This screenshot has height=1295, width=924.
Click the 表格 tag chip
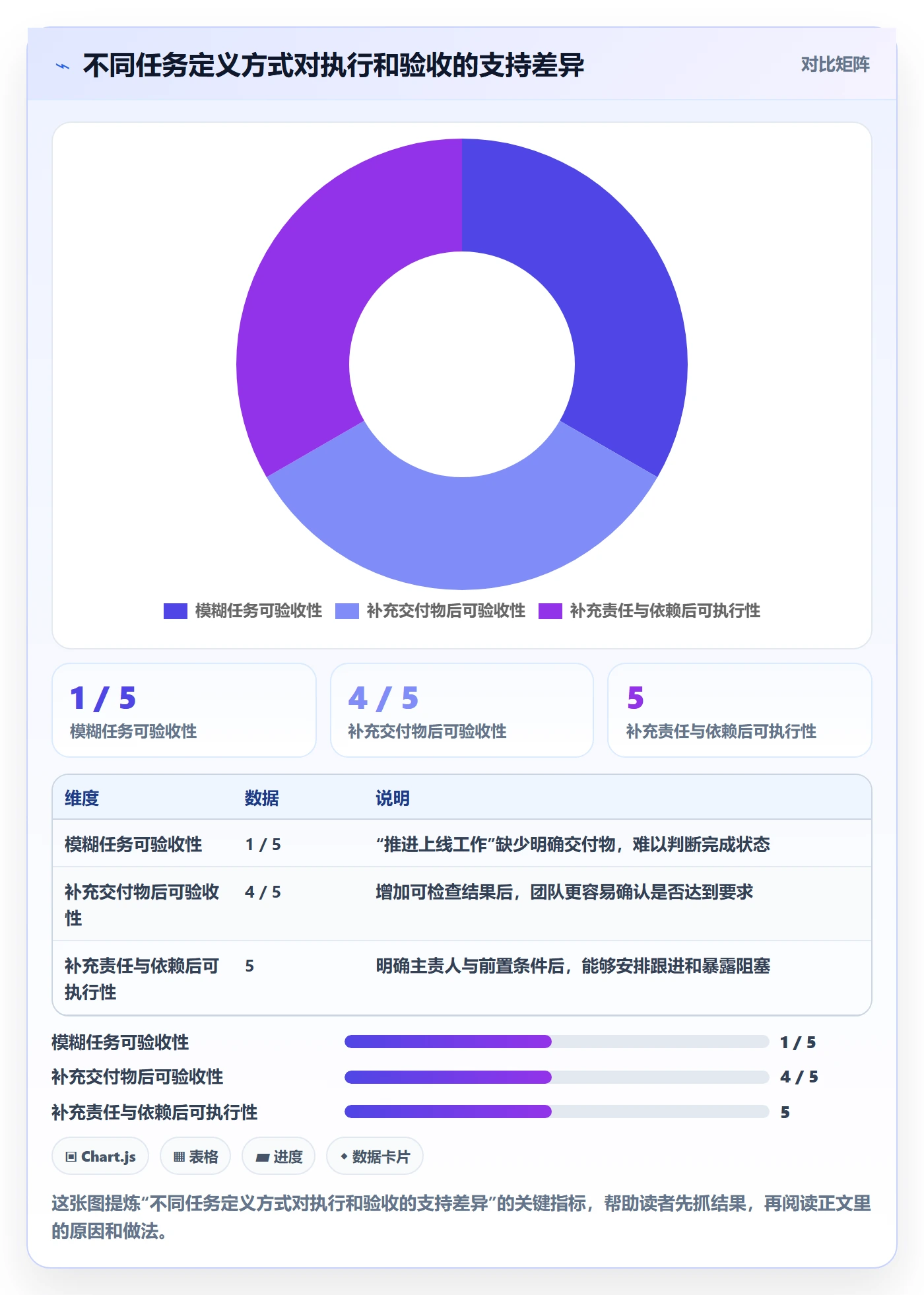pos(195,1156)
